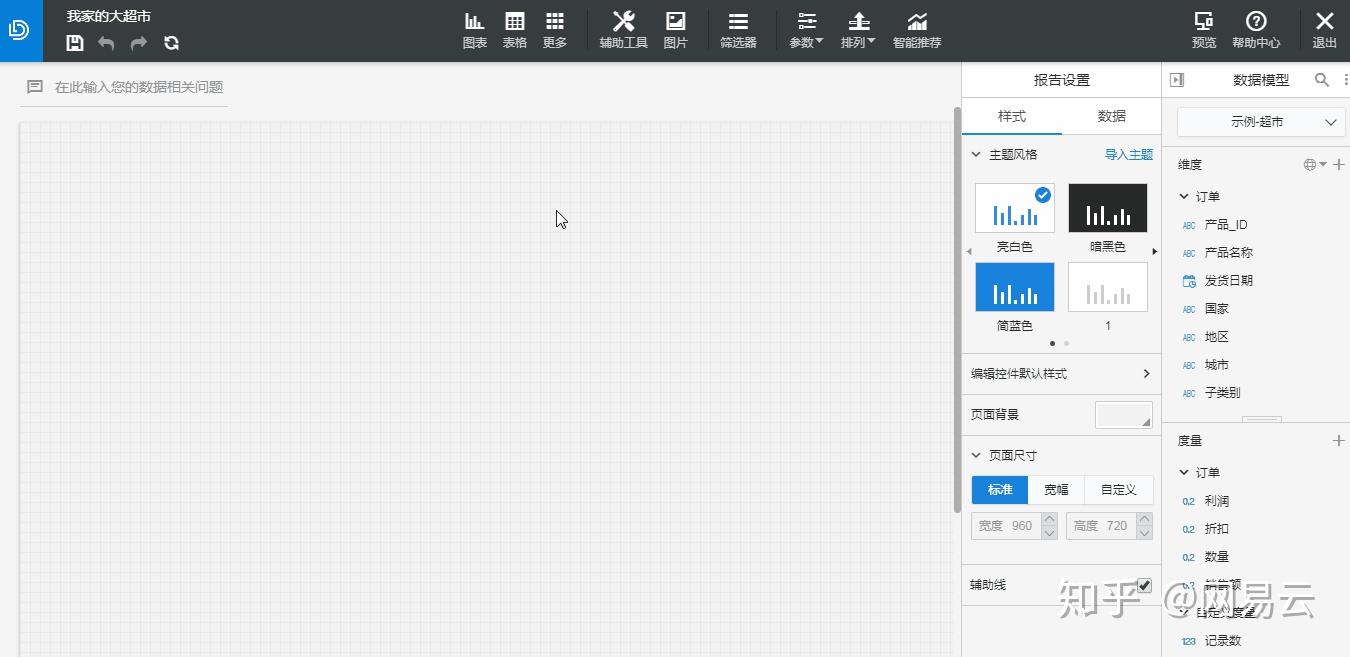Add a filter via 筛选器
The height and width of the screenshot is (657, 1350).
(738, 30)
